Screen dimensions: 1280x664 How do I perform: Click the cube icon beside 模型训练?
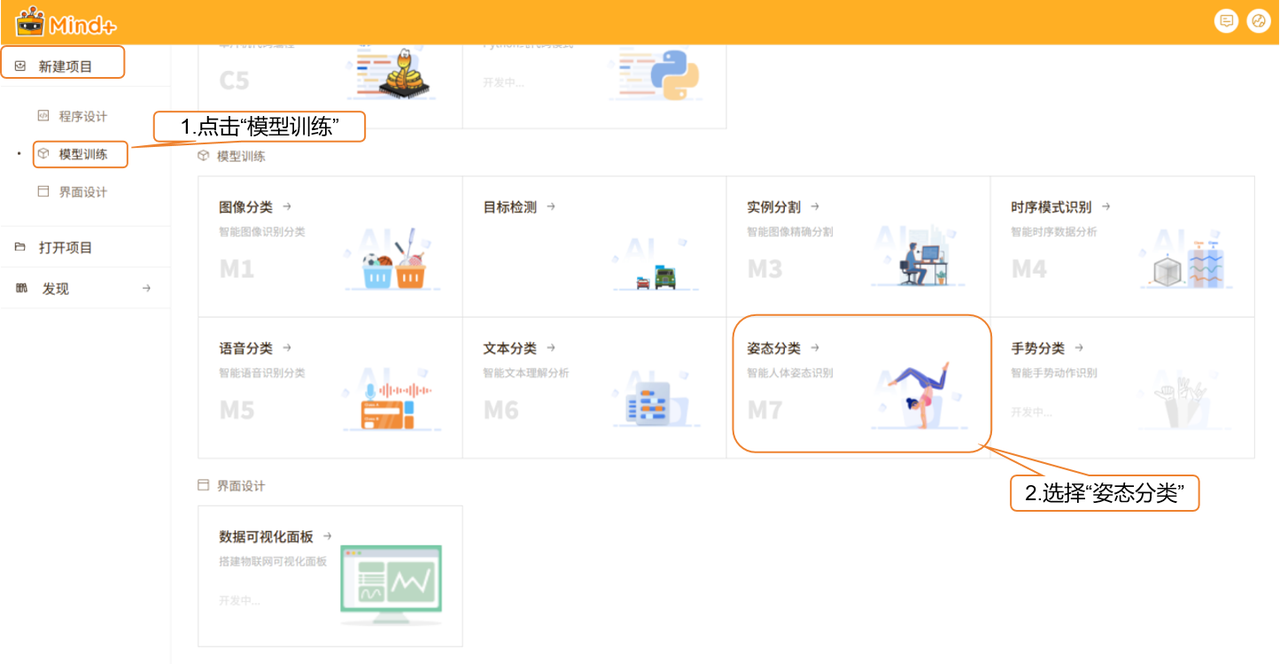click(x=43, y=154)
